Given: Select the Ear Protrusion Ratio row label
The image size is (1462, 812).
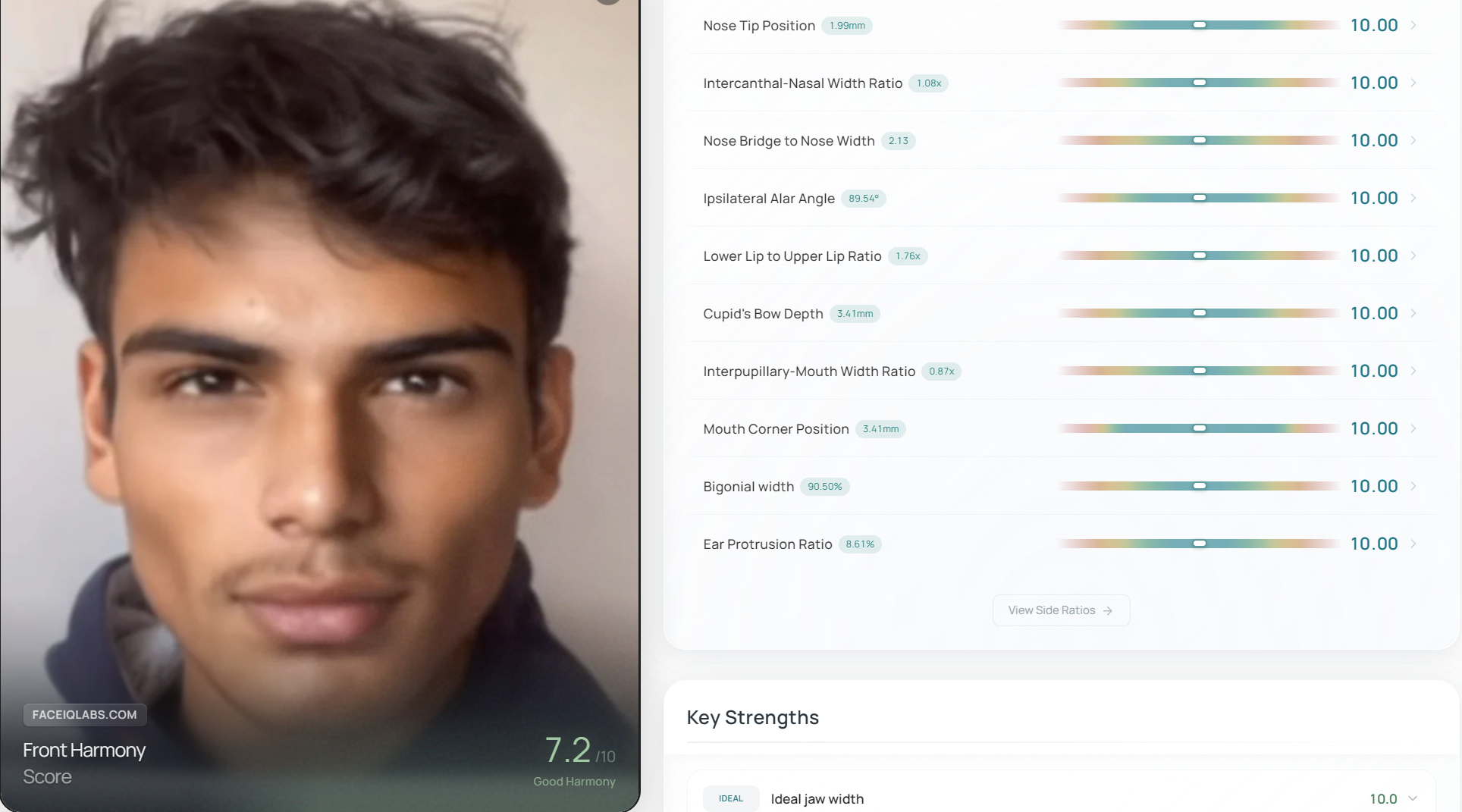Looking at the screenshot, I should (x=767, y=544).
